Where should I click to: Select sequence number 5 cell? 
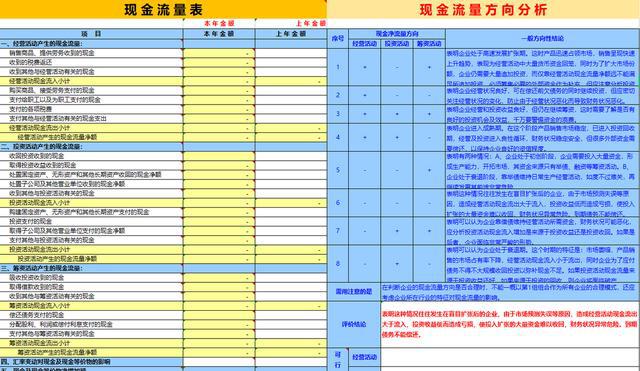[x=338, y=170]
